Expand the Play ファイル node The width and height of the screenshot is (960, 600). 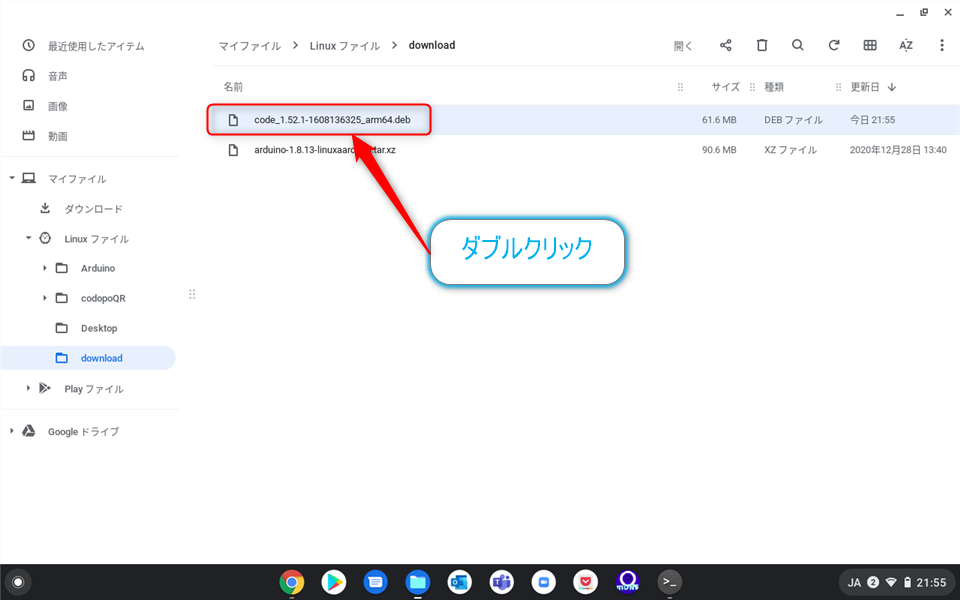pos(28,388)
